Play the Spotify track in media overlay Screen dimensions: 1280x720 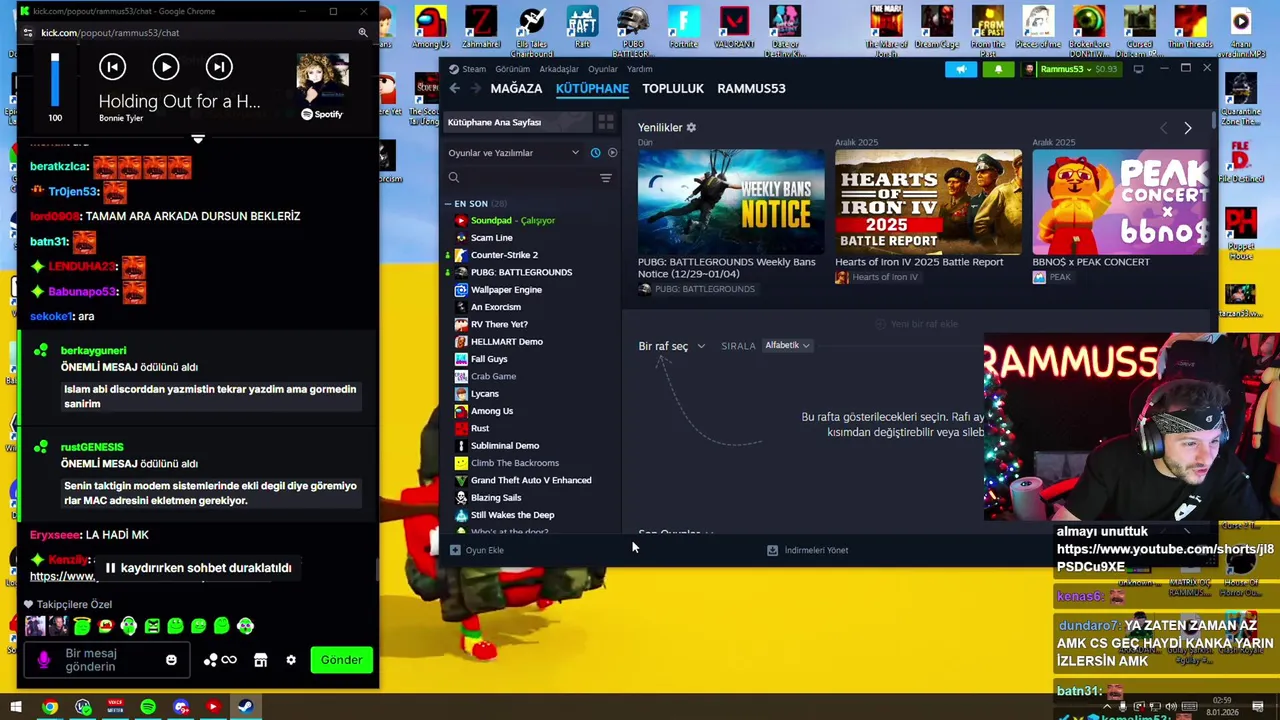pyautogui.click(x=166, y=67)
